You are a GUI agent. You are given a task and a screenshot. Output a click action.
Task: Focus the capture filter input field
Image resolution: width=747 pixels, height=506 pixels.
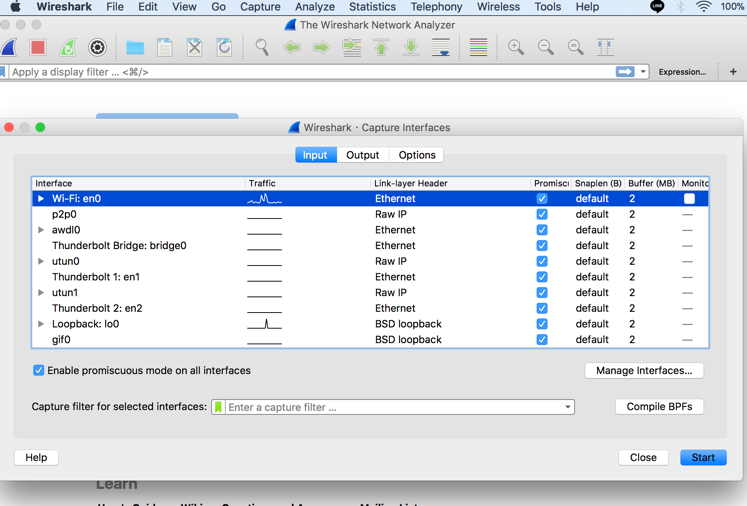pos(394,407)
